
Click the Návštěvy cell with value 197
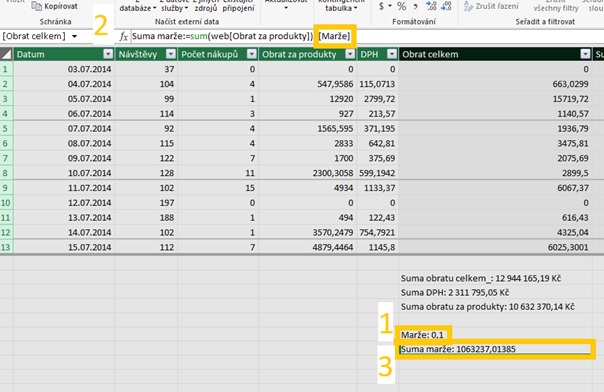pyautogui.click(x=146, y=203)
